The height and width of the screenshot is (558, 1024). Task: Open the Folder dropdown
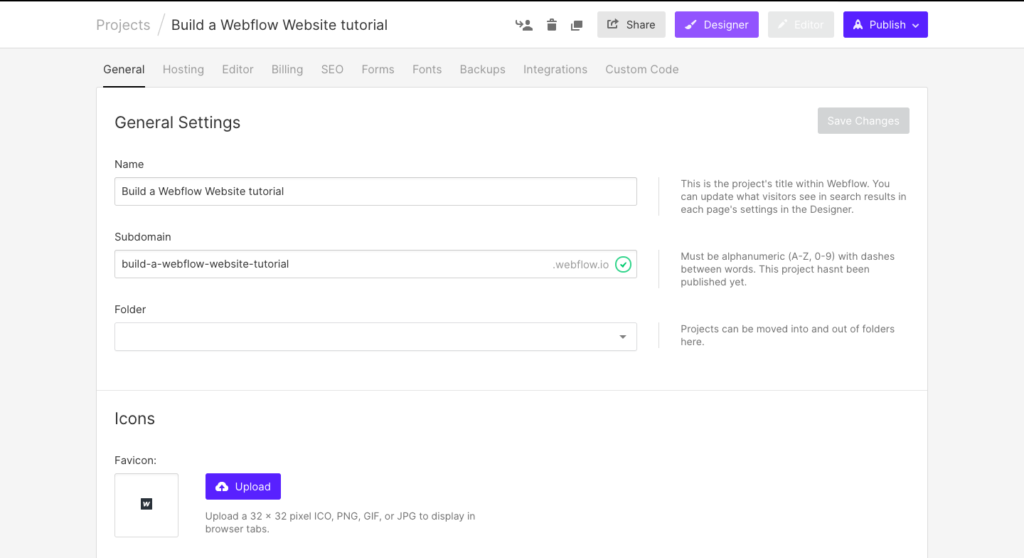[376, 336]
